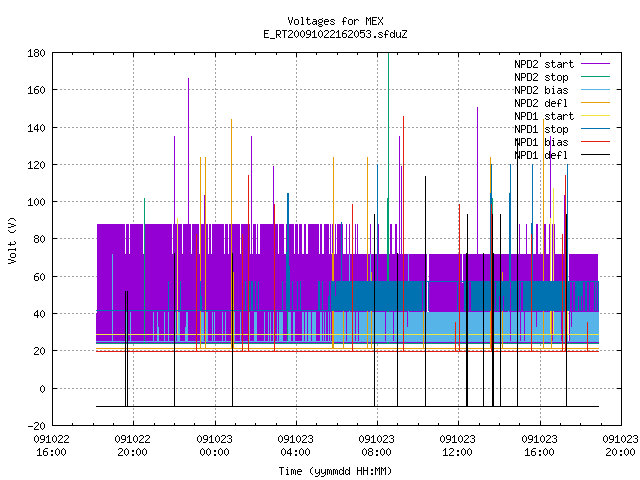Viewport: 640px width, 480px height.
Task: Select the 'NPD1 defl' legend label
Action: click(x=541, y=156)
